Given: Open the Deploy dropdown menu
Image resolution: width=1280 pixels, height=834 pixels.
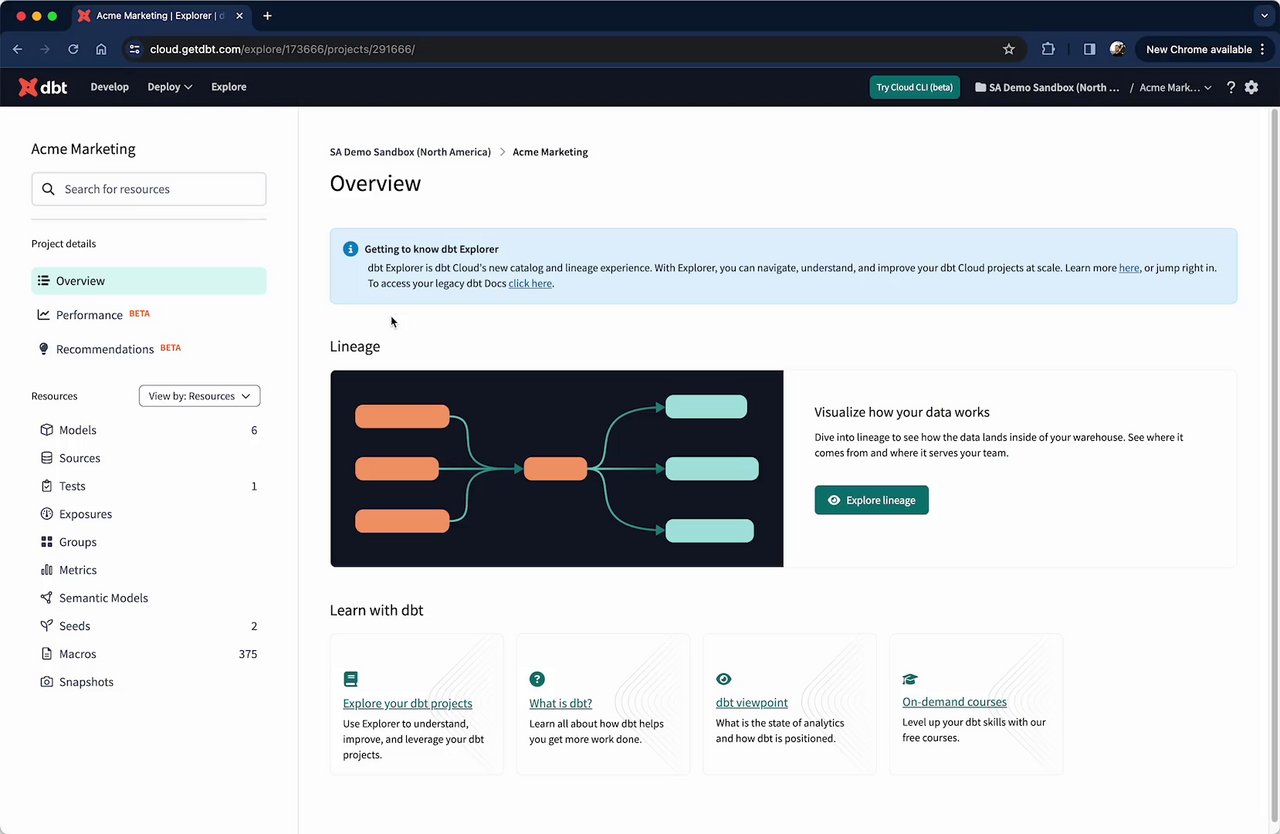Looking at the screenshot, I should pyautogui.click(x=170, y=87).
